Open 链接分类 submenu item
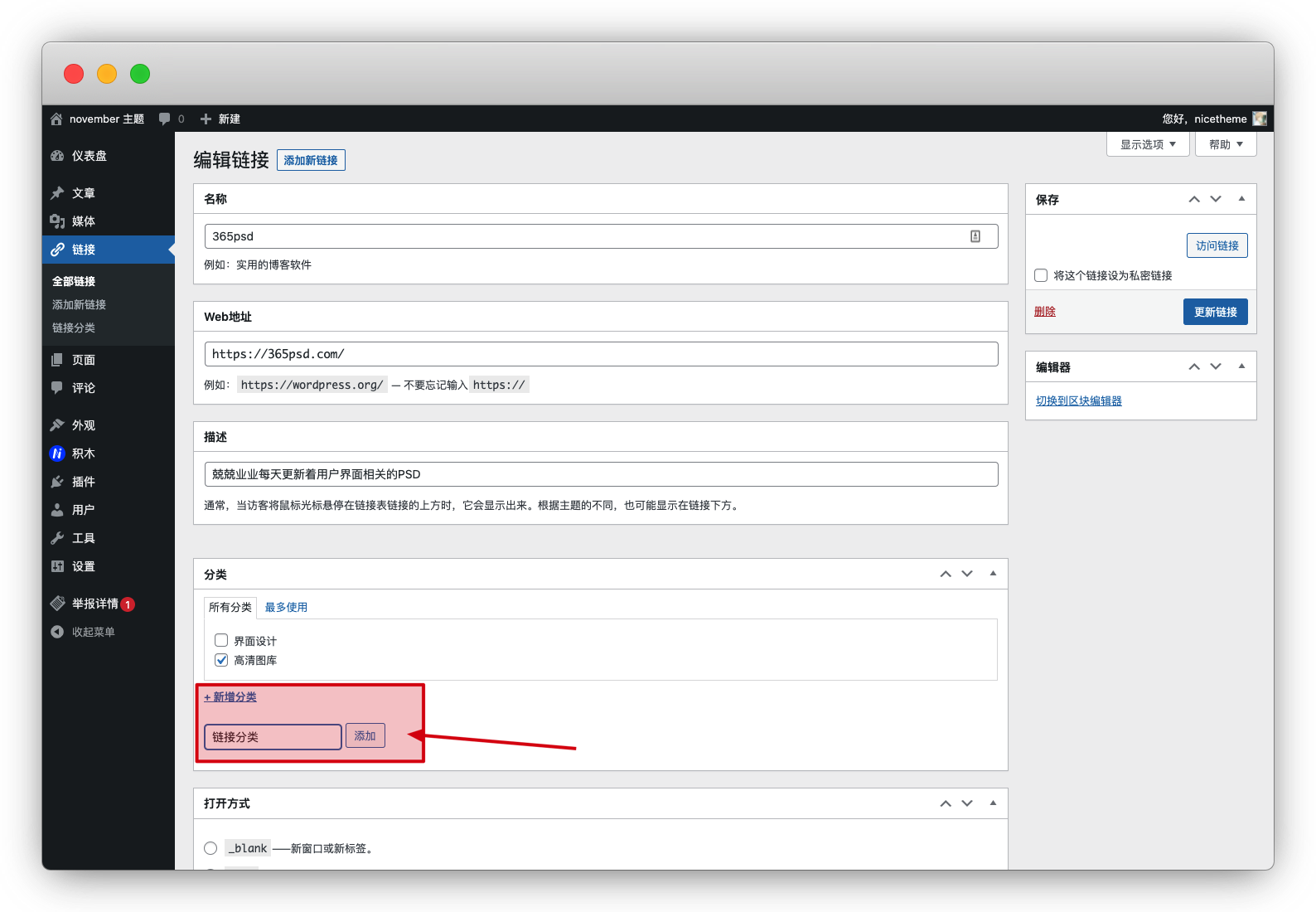The height and width of the screenshot is (912, 1316). pos(74,328)
